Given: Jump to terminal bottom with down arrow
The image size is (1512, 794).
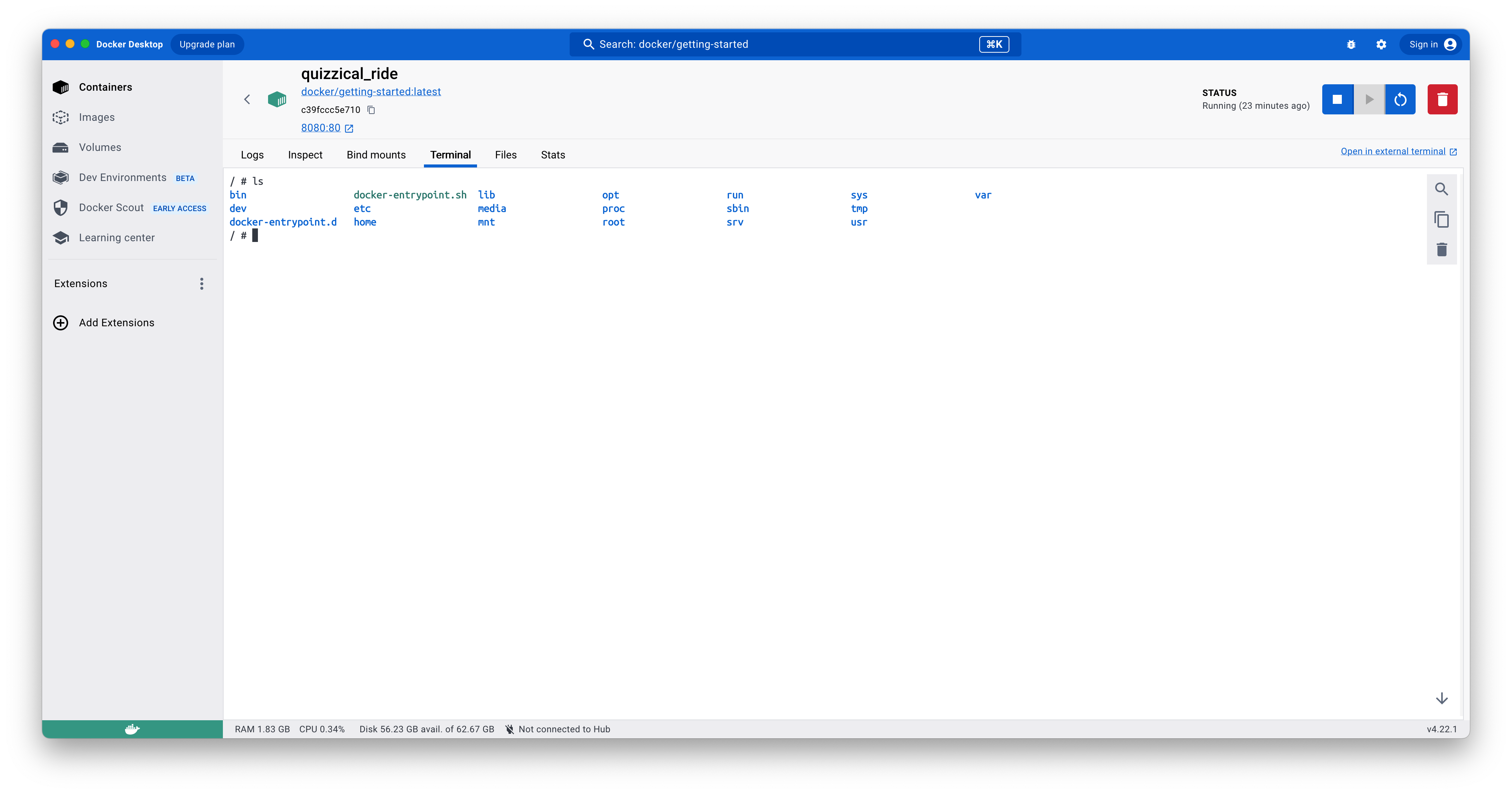Looking at the screenshot, I should pyautogui.click(x=1441, y=698).
